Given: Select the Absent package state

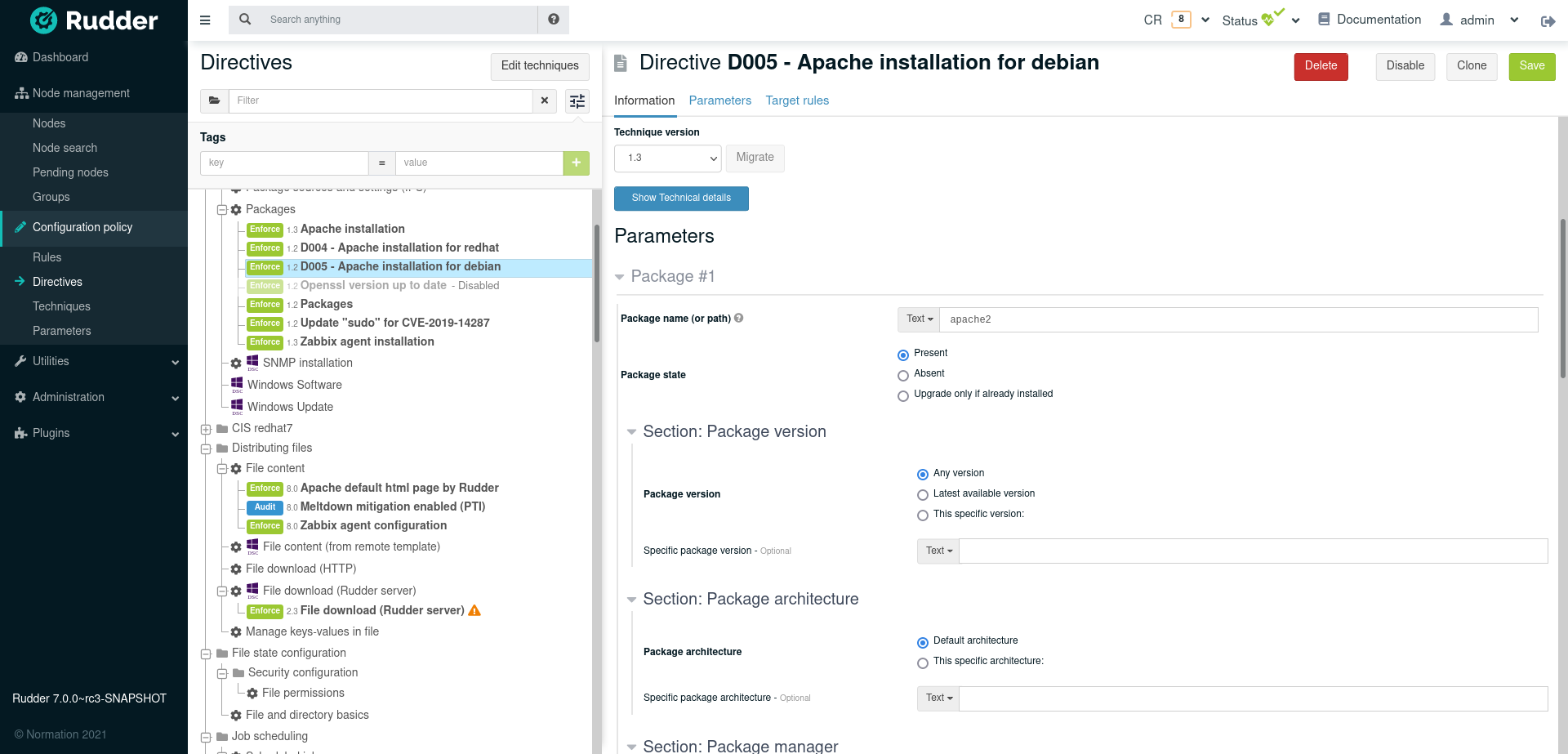Looking at the screenshot, I should pos(903,376).
